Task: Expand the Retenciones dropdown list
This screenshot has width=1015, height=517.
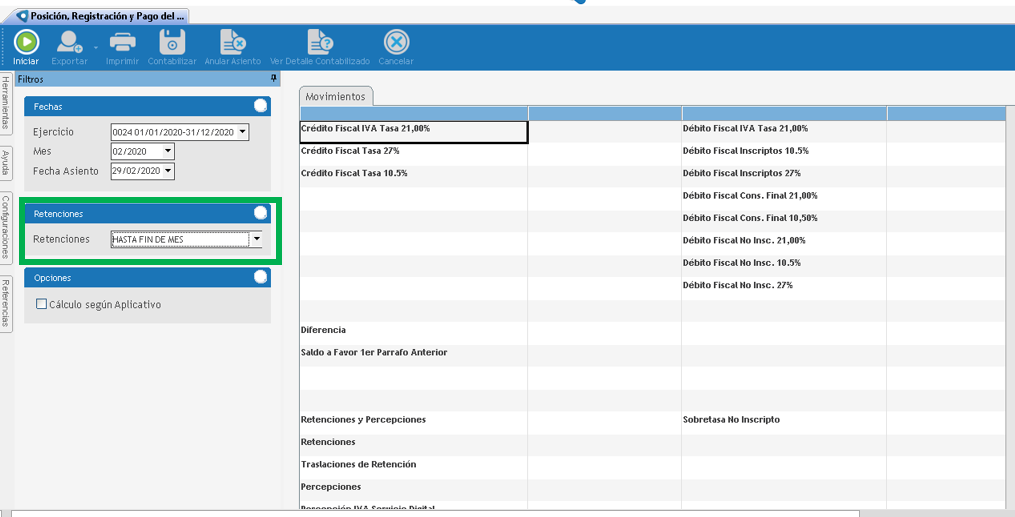Action: point(256,239)
